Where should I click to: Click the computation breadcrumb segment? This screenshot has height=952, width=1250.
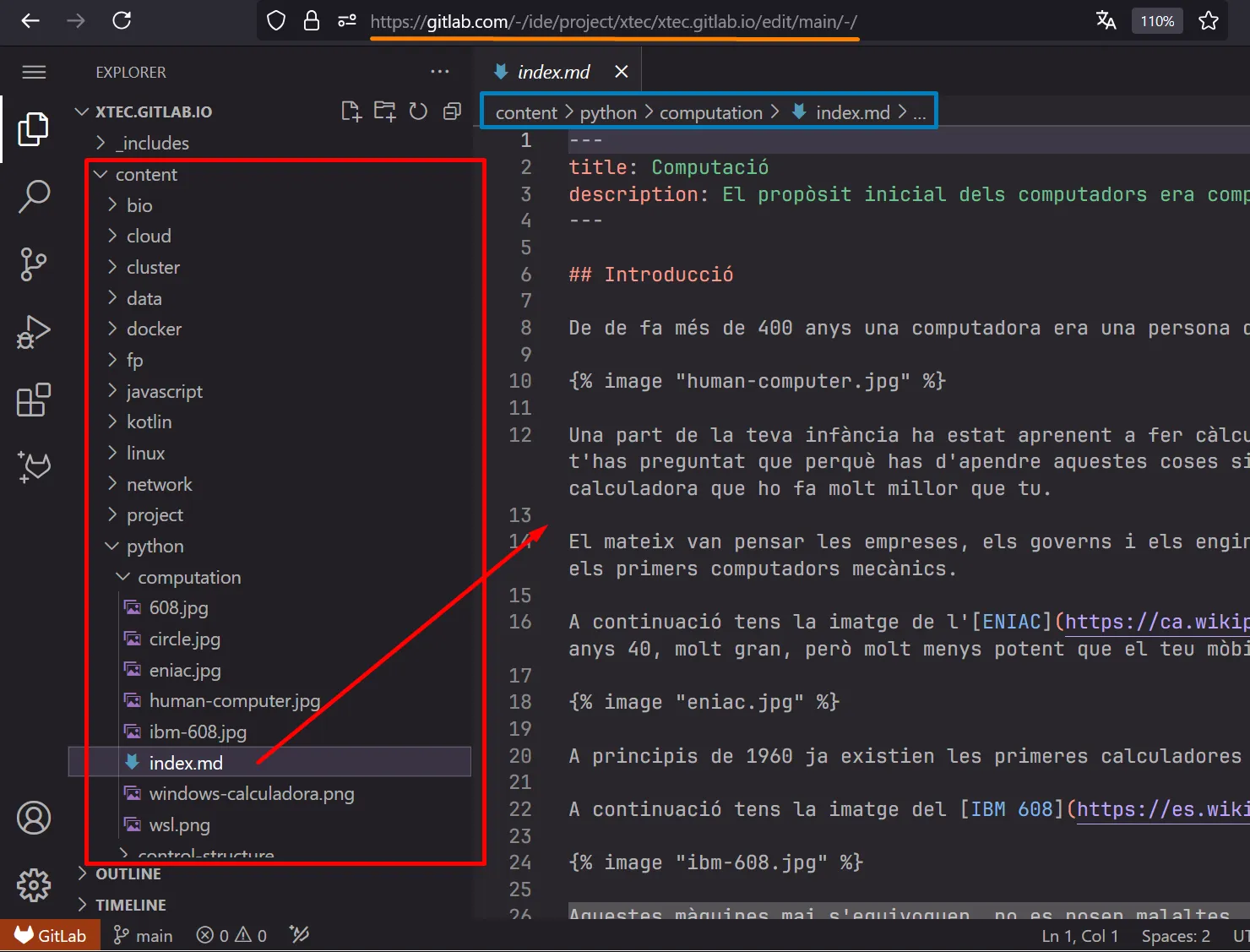tap(710, 112)
